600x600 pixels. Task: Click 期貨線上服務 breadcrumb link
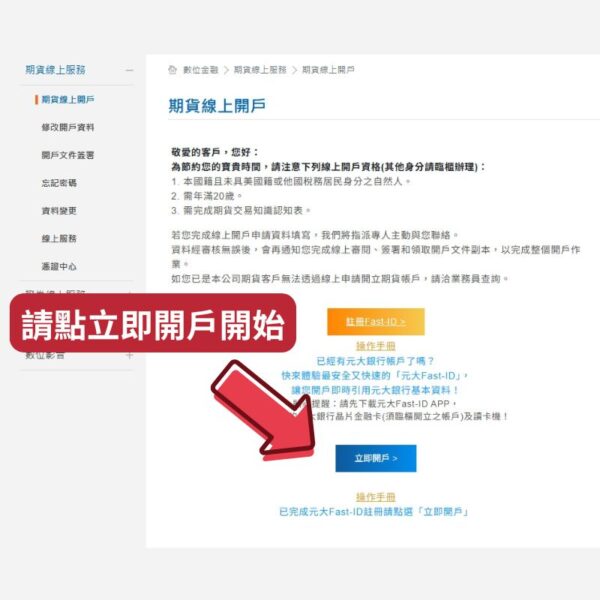click(260, 70)
